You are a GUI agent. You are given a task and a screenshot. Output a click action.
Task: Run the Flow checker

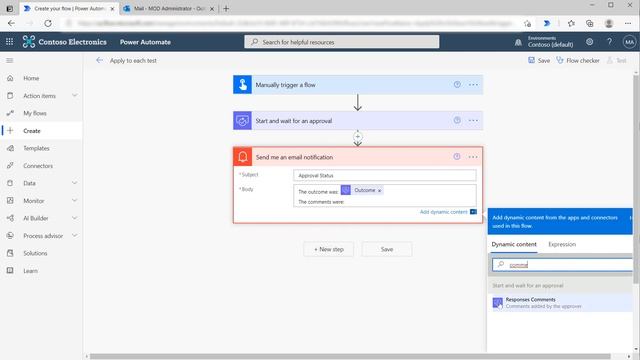578,60
